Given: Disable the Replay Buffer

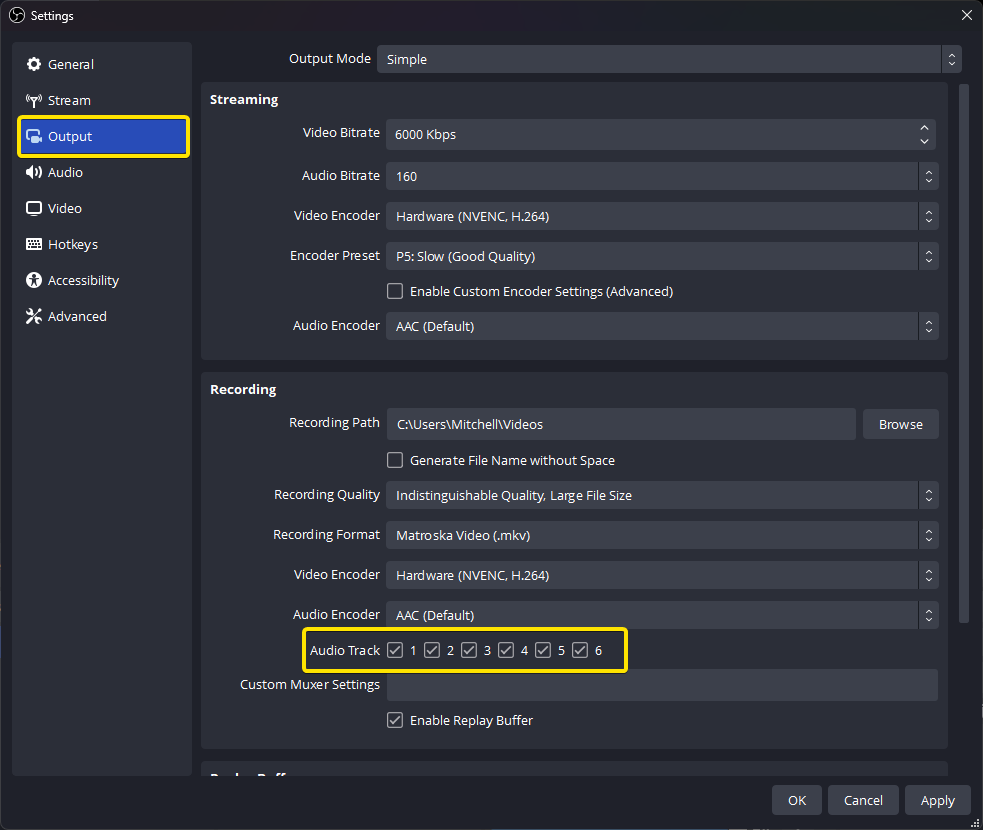Looking at the screenshot, I should click(x=395, y=720).
